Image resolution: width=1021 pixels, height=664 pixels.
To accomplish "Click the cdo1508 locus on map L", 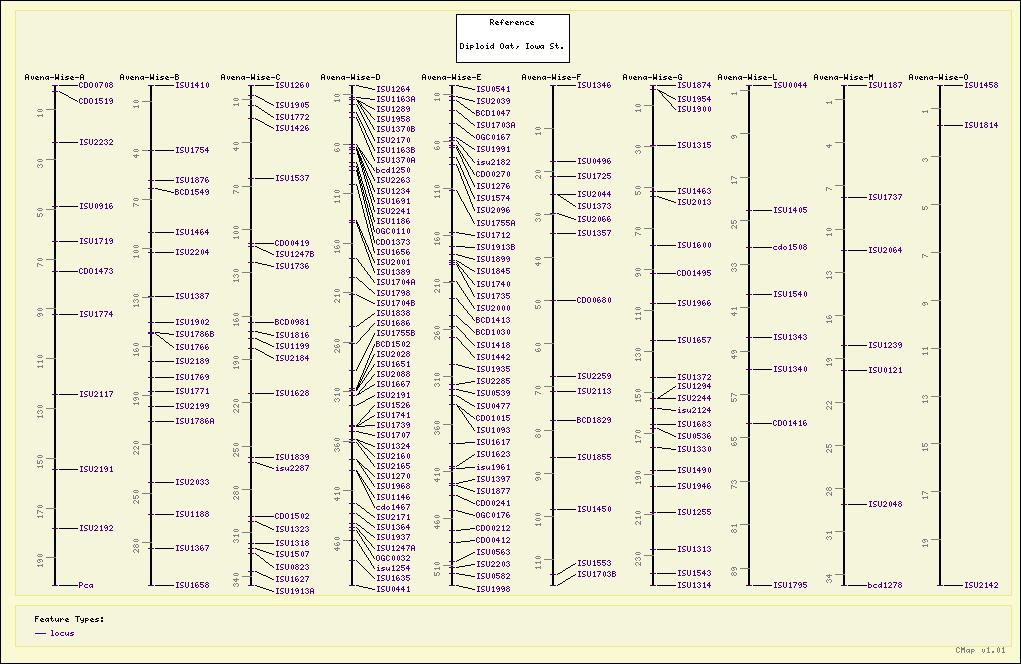I will click(x=790, y=247).
